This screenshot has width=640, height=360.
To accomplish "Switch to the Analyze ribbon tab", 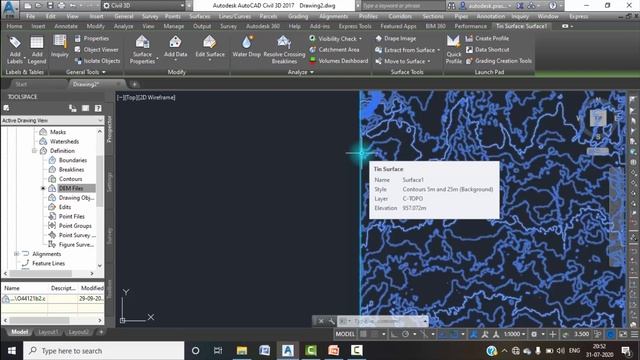I will pyautogui.click(x=123, y=26).
